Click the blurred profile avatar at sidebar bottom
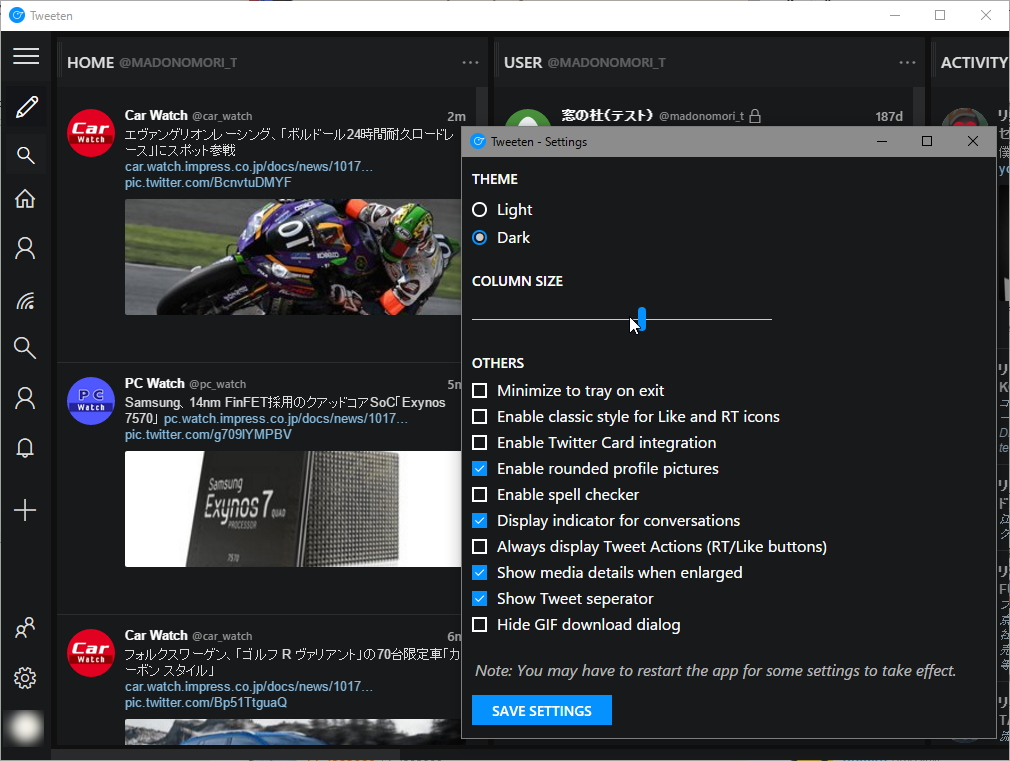 [24, 728]
